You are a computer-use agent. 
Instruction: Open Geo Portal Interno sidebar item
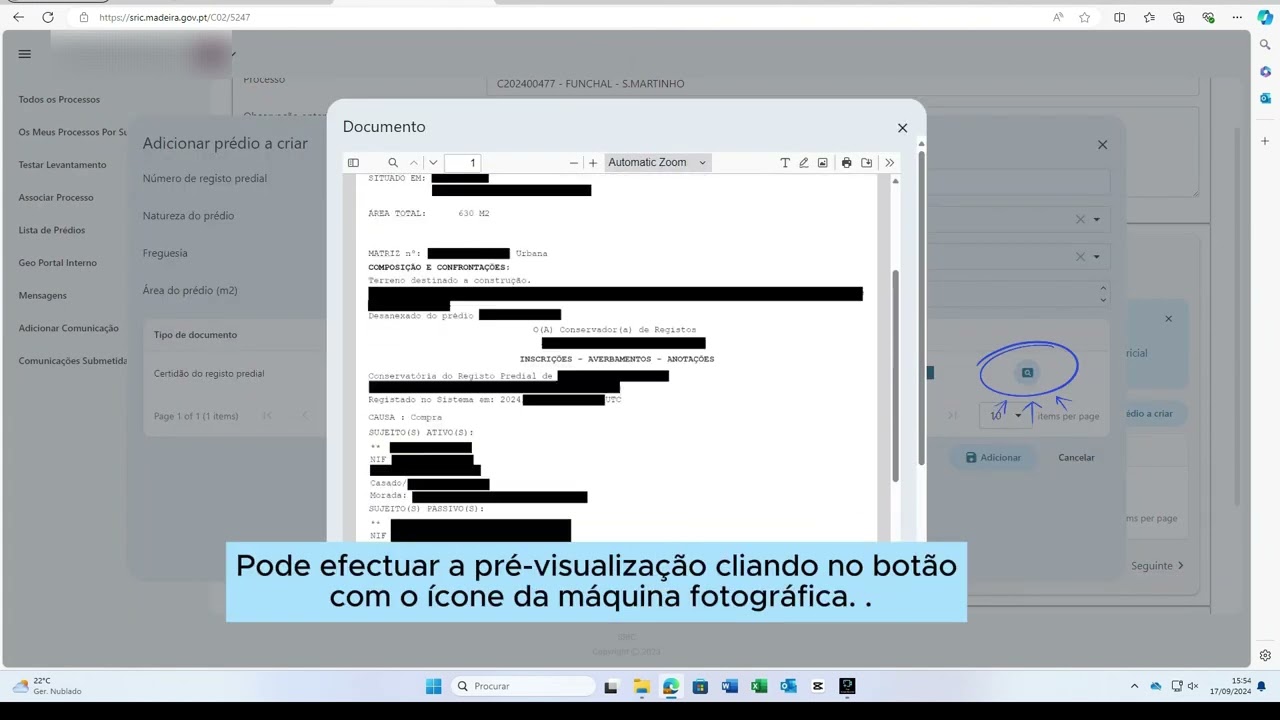pos(58,263)
